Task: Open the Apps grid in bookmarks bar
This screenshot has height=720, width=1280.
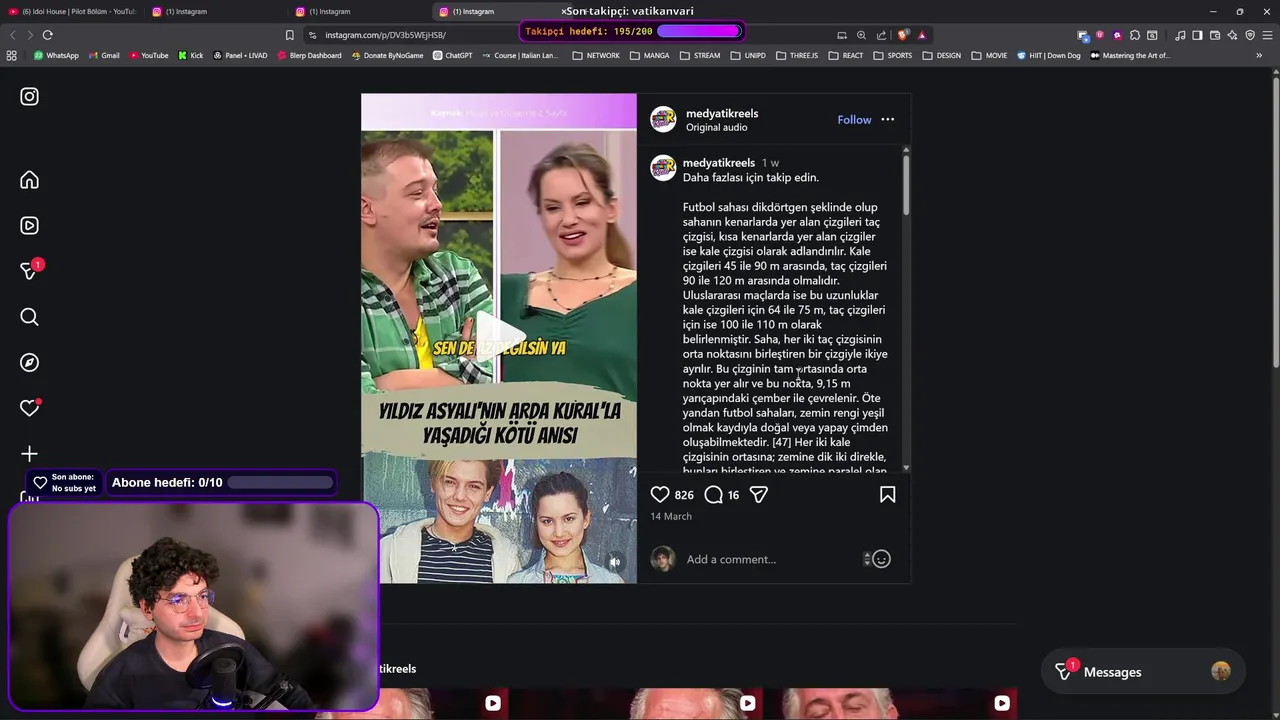Action: (12, 56)
